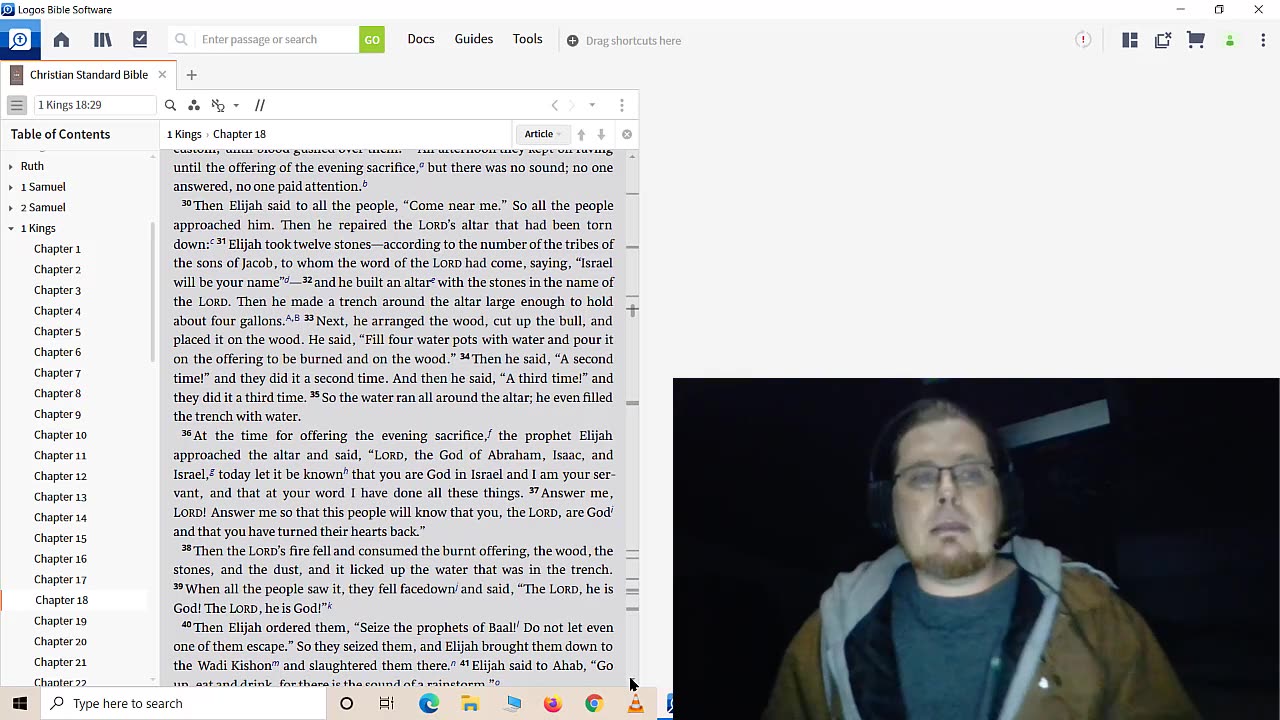This screenshot has width=1280, height=720.
Task: Click the 1 Kings breadcrumb link
Action: (x=184, y=134)
